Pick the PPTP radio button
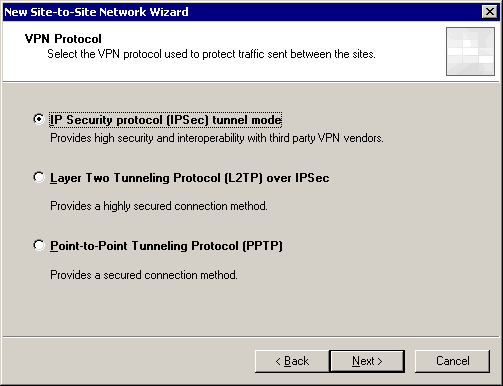 coord(39,245)
